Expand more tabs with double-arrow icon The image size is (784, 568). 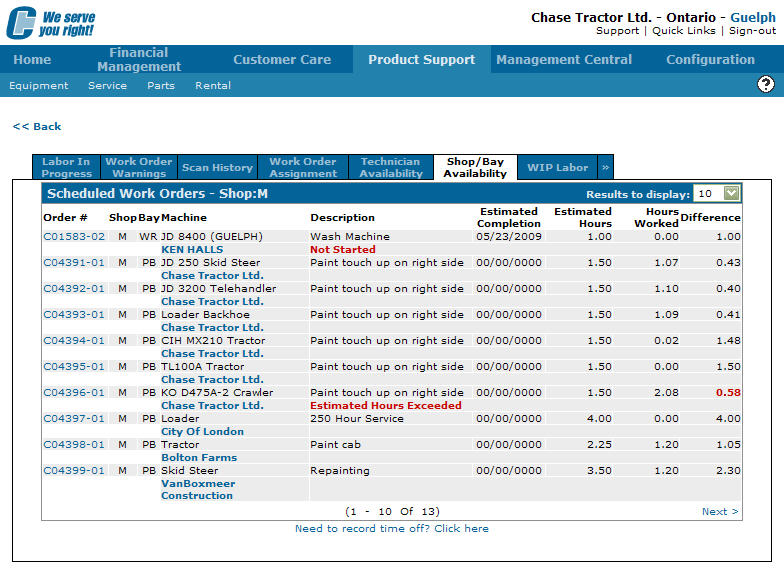pyautogui.click(x=605, y=168)
